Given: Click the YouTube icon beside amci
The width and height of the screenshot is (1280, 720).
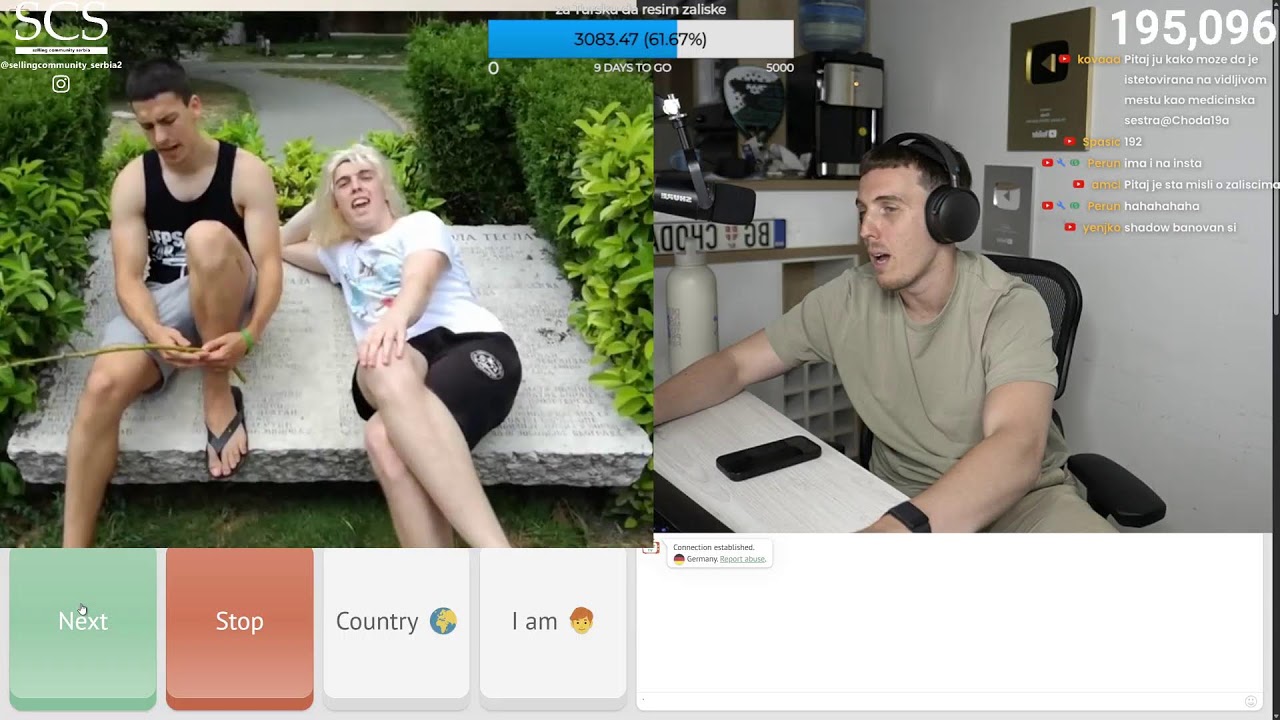Looking at the screenshot, I should point(1079,185).
